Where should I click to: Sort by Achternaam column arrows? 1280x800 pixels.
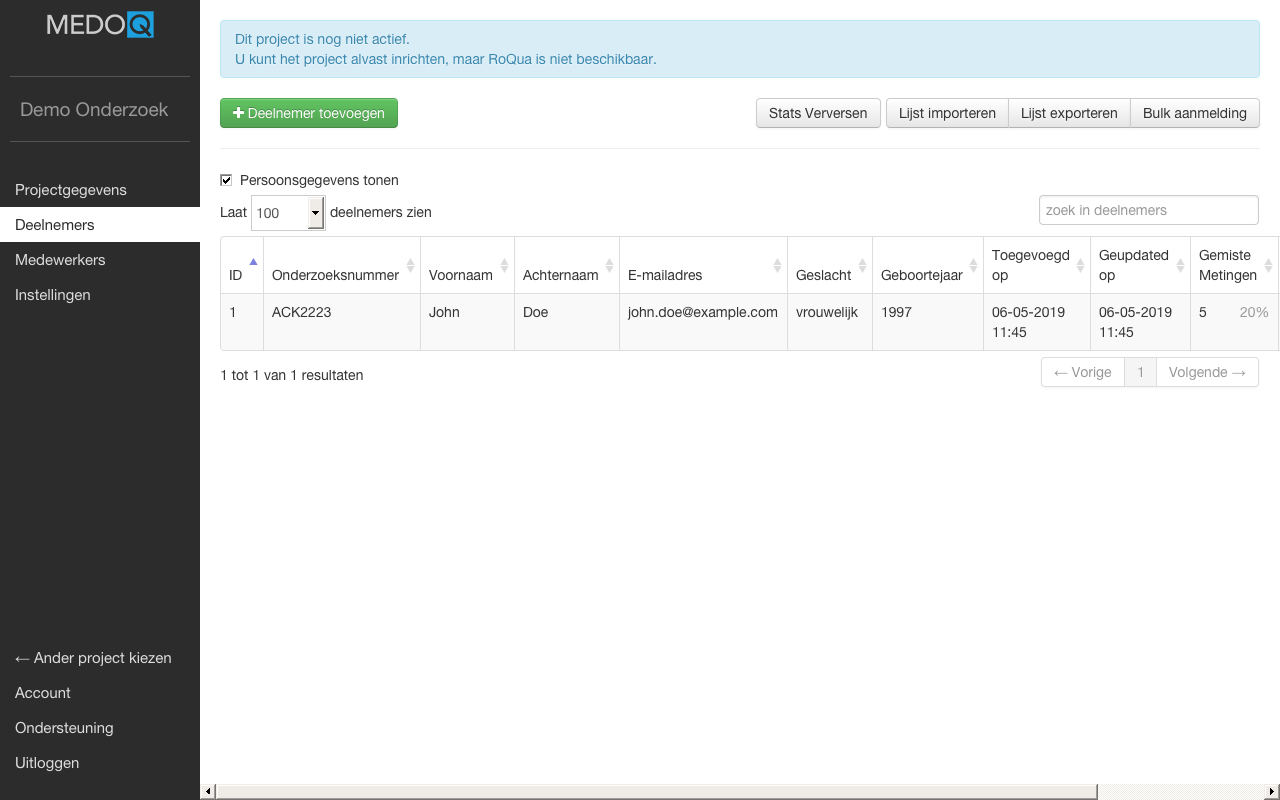(609, 265)
